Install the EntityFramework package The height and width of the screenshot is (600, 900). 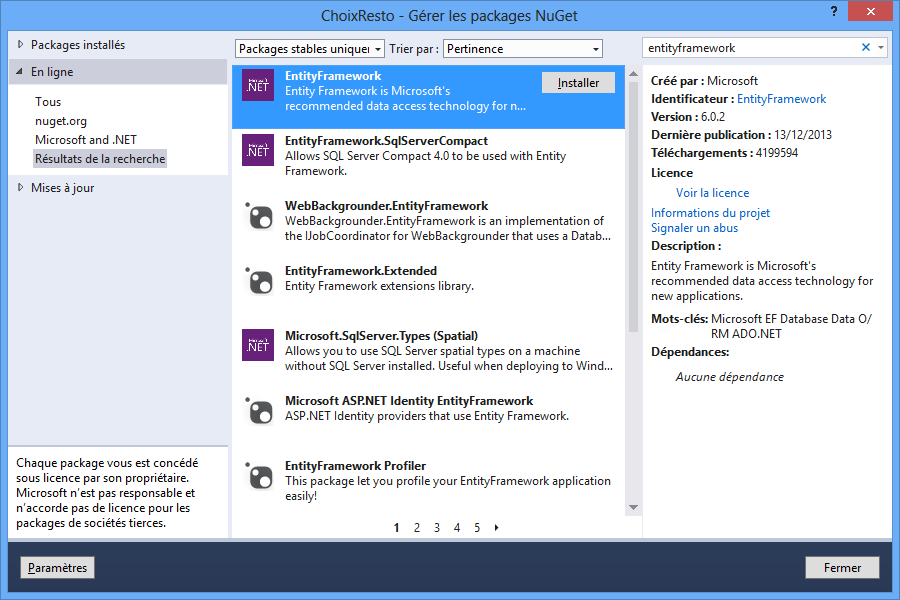578,83
